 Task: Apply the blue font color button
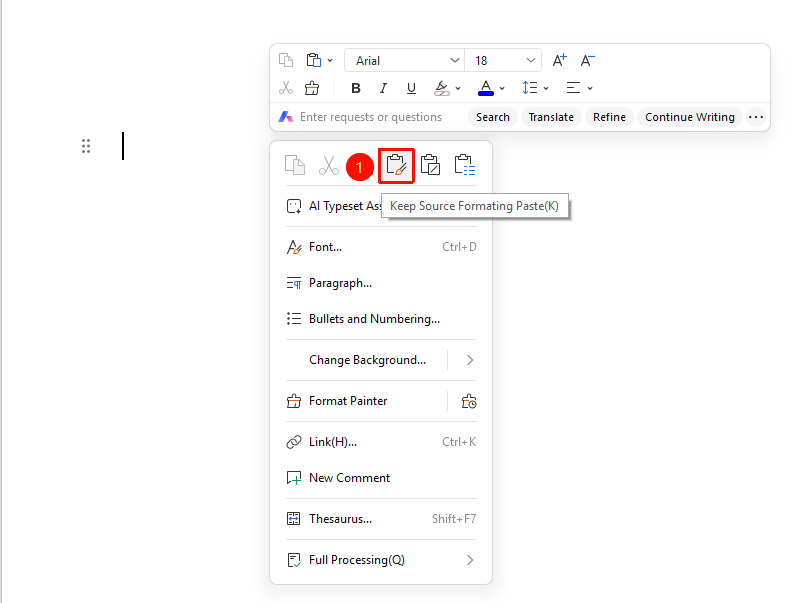click(x=486, y=88)
